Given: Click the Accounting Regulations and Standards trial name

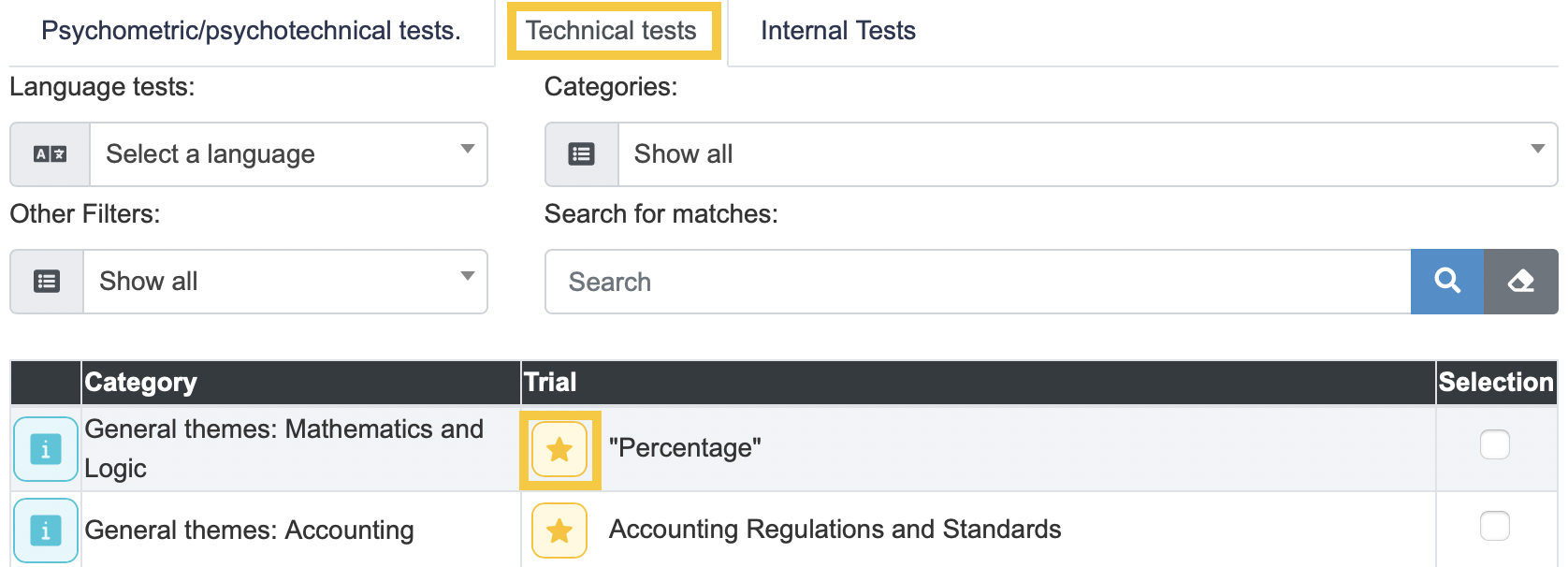Looking at the screenshot, I should coord(835,530).
